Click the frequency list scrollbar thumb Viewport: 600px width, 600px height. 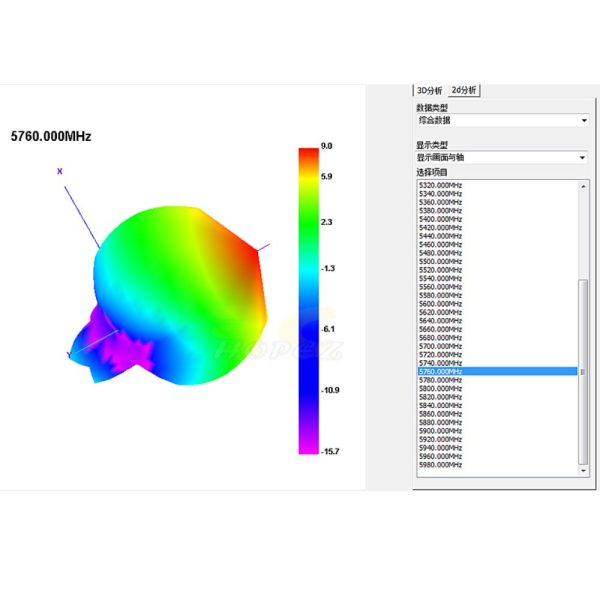point(583,372)
